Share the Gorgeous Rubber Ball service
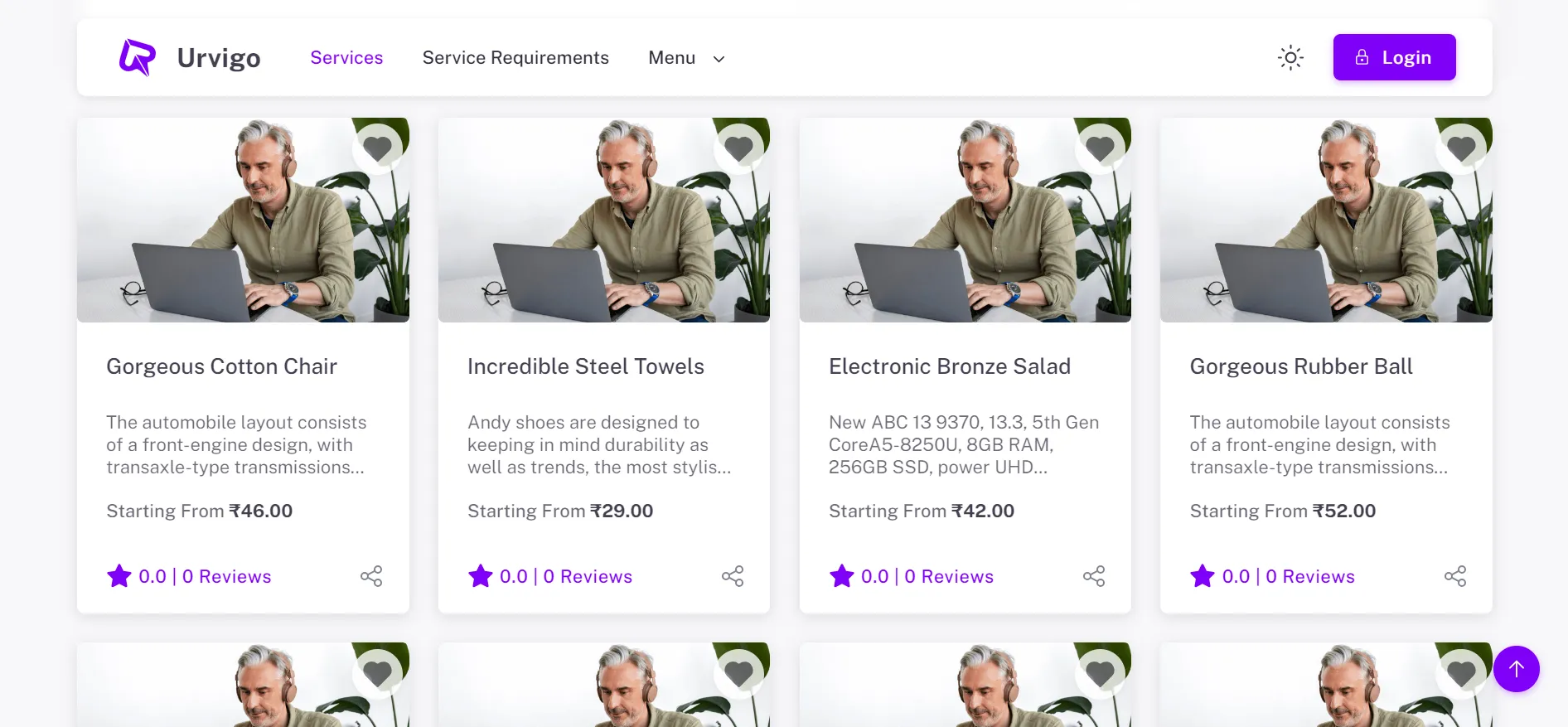1568x727 pixels. coord(1455,576)
